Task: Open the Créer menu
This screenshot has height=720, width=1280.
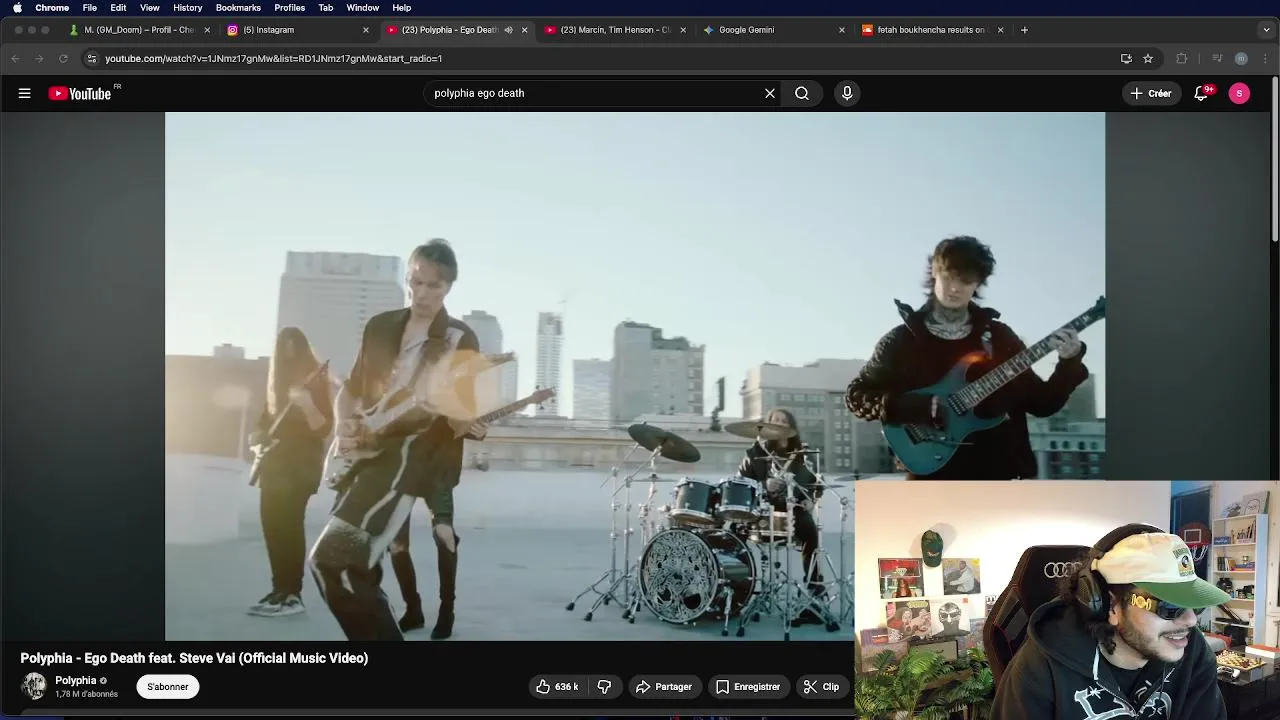Action: [1151, 93]
